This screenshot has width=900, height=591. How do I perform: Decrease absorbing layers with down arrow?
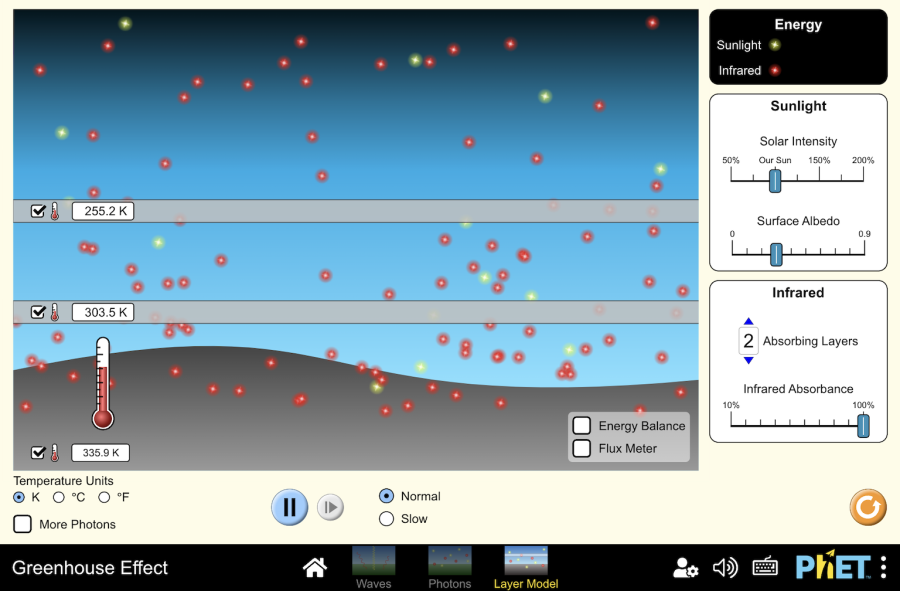(x=748, y=360)
